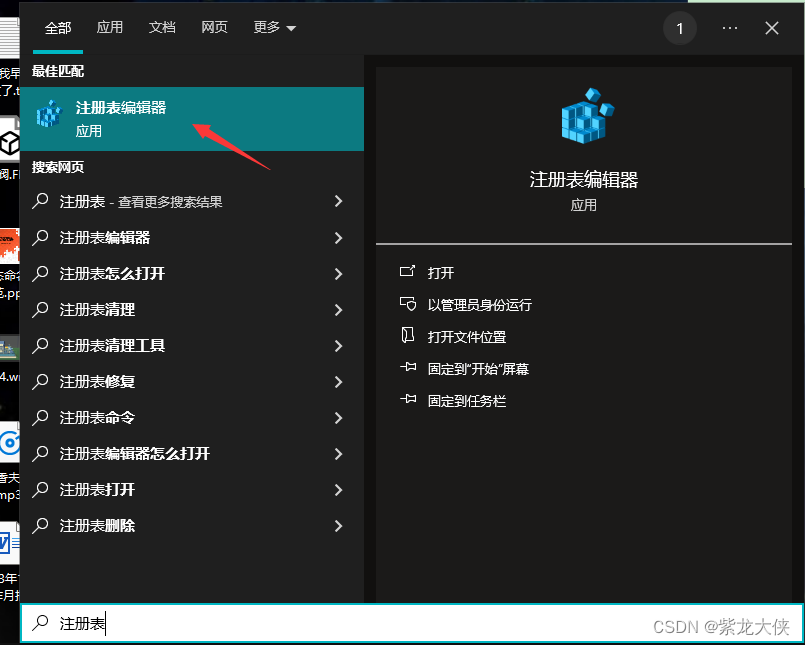
Task: Click the Word document icon on desktop
Action: coord(9,543)
